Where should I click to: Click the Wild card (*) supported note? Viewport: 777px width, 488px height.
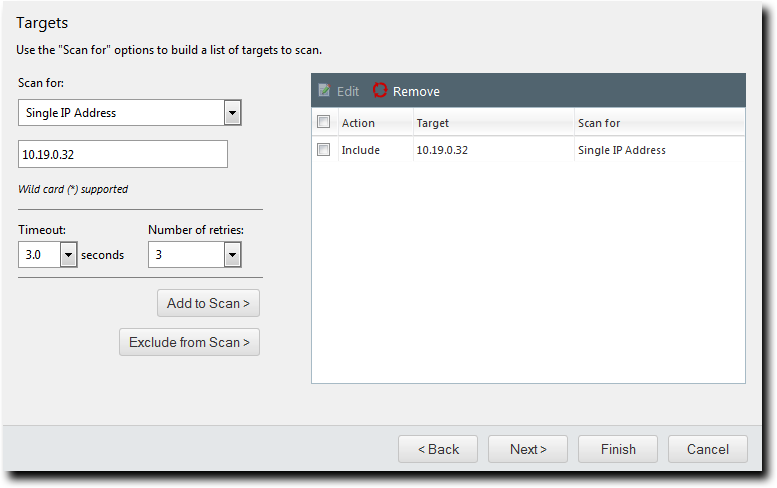[x=73, y=189]
